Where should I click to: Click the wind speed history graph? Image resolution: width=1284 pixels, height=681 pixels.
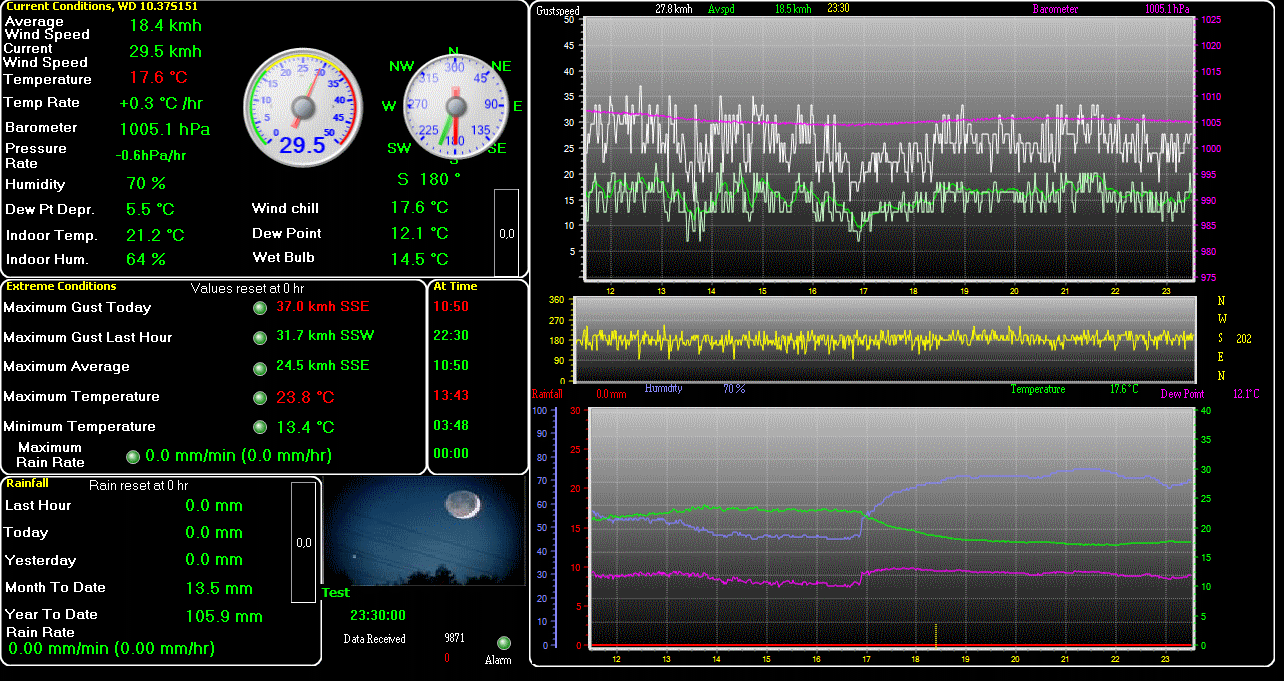pyautogui.click(x=890, y=148)
